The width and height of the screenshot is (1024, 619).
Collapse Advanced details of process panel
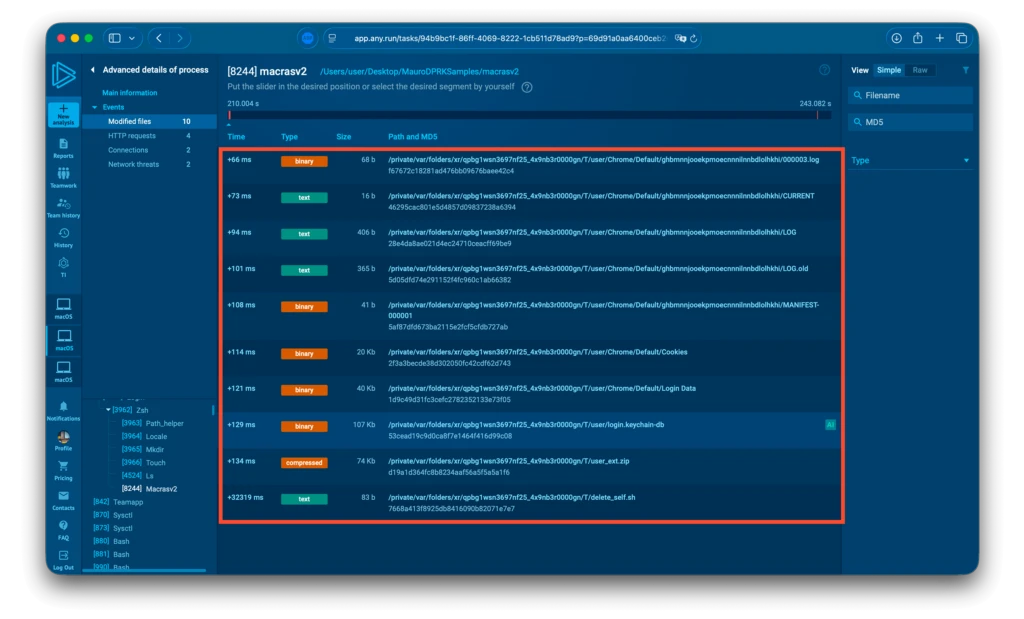[x=93, y=70]
